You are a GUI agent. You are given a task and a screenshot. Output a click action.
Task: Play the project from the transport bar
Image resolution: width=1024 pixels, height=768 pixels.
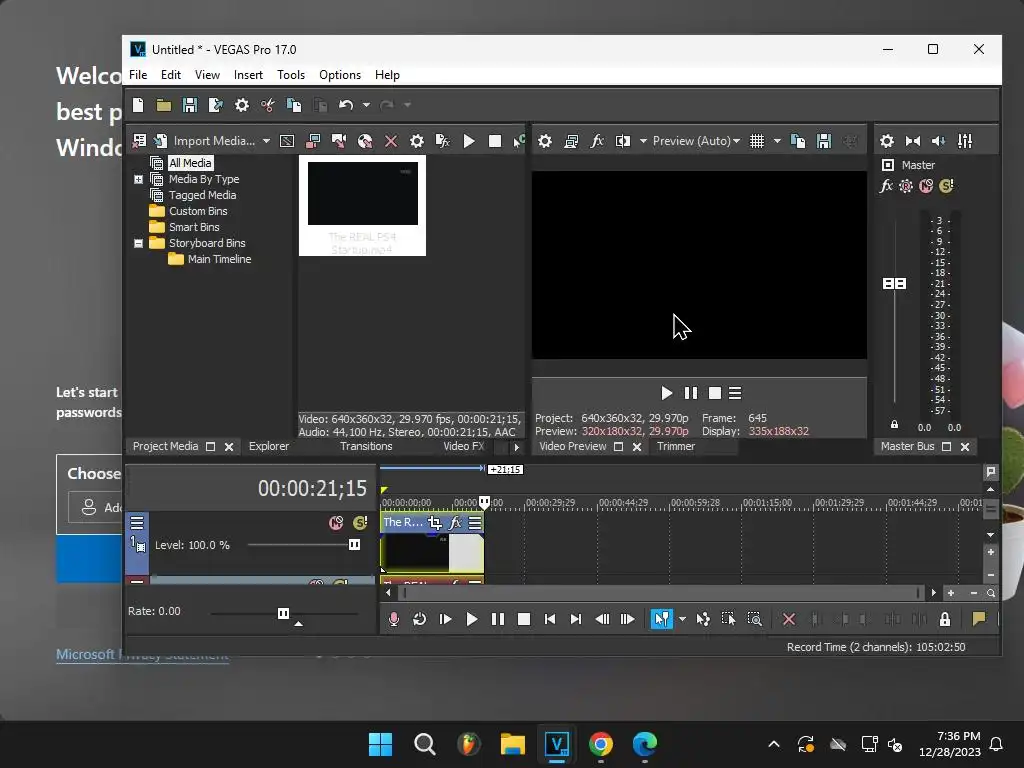tap(472, 619)
